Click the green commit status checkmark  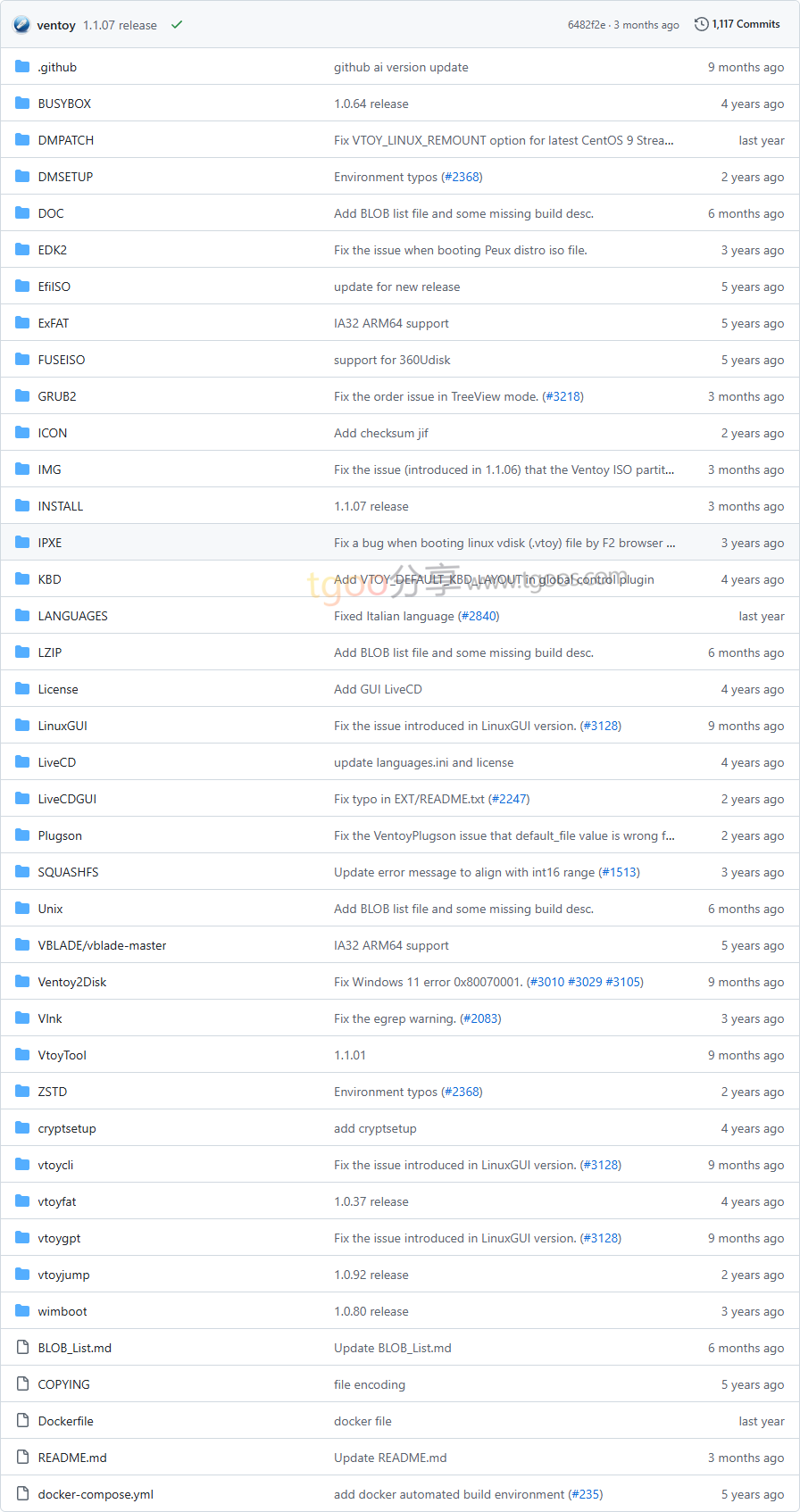pos(177,25)
